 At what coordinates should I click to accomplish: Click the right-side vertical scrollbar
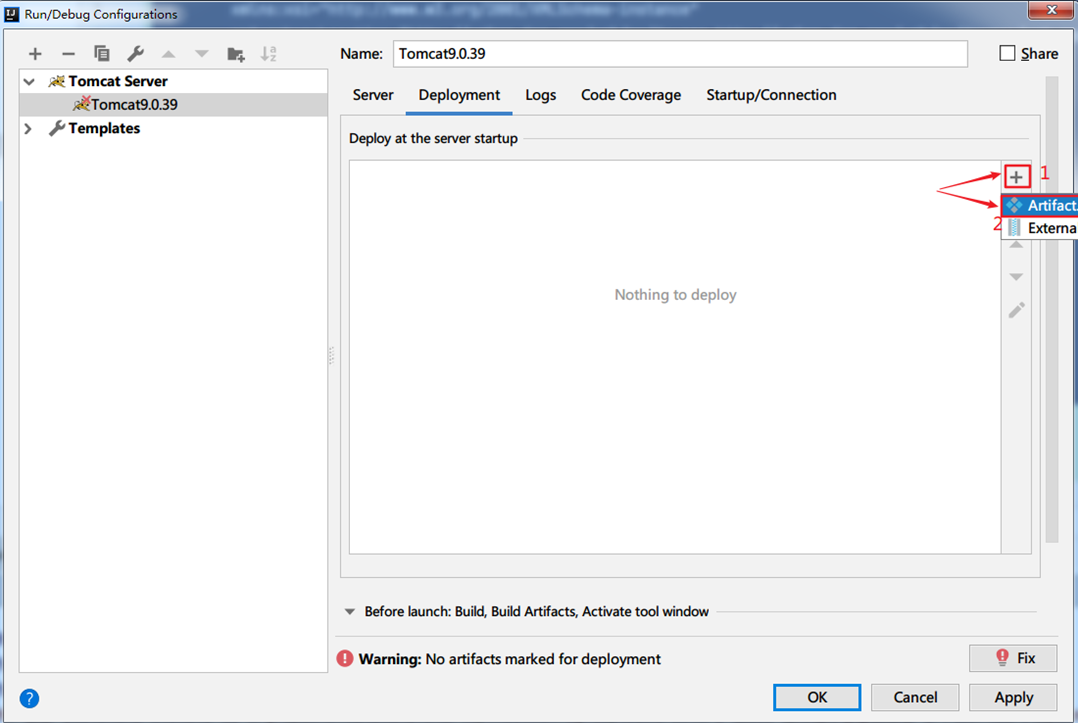(x=1051, y=309)
